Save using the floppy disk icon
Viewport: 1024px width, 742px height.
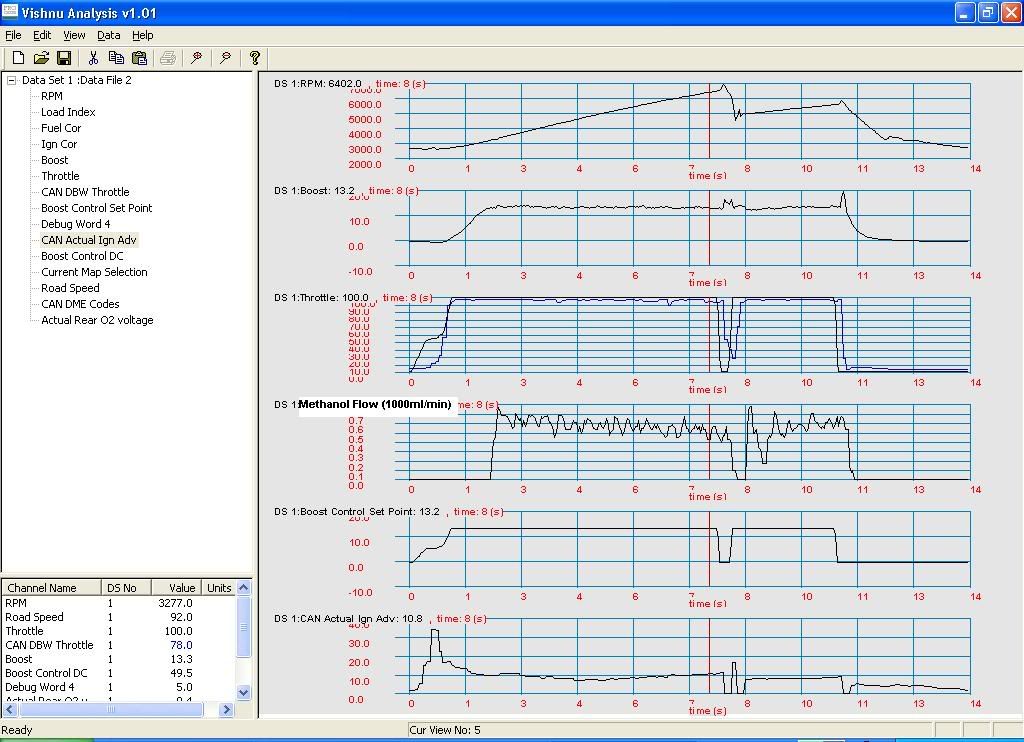click(x=63, y=58)
